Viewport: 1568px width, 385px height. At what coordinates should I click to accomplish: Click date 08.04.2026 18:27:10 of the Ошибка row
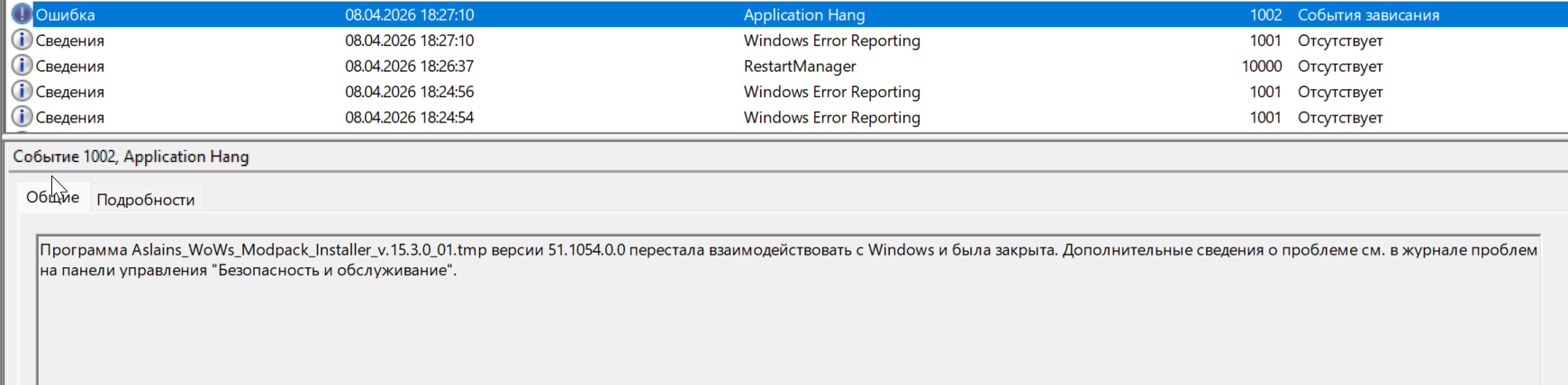pyautogui.click(x=409, y=15)
